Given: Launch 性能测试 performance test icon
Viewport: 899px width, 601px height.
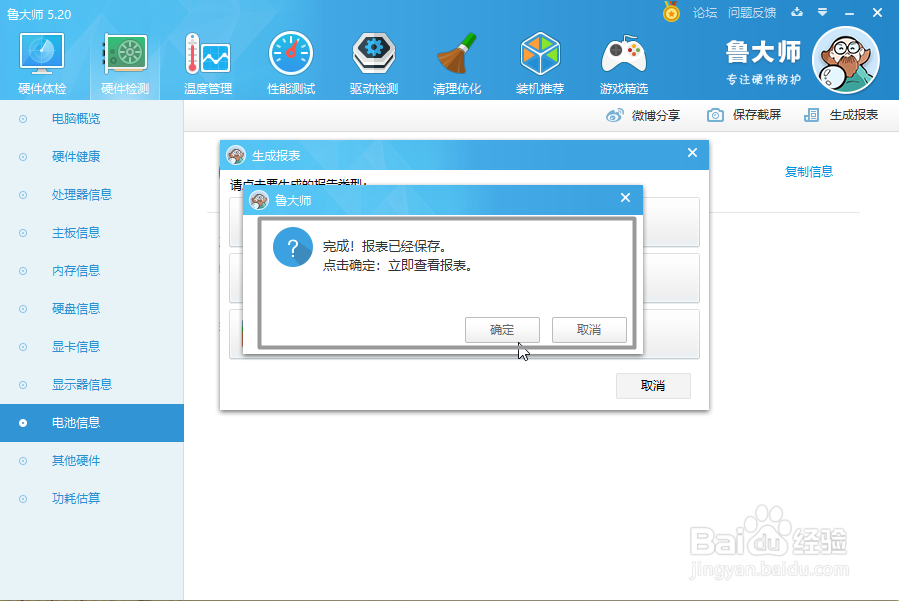Looking at the screenshot, I should (x=291, y=54).
